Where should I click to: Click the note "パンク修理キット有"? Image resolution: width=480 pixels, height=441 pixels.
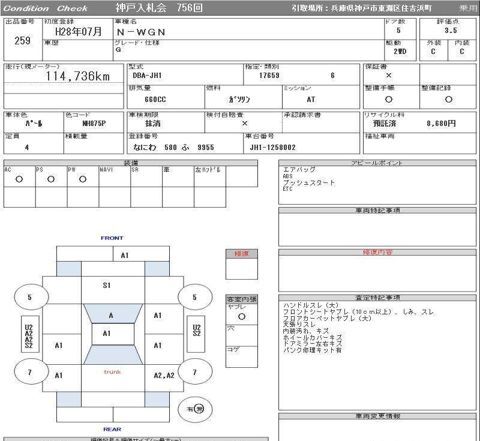click(x=312, y=350)
